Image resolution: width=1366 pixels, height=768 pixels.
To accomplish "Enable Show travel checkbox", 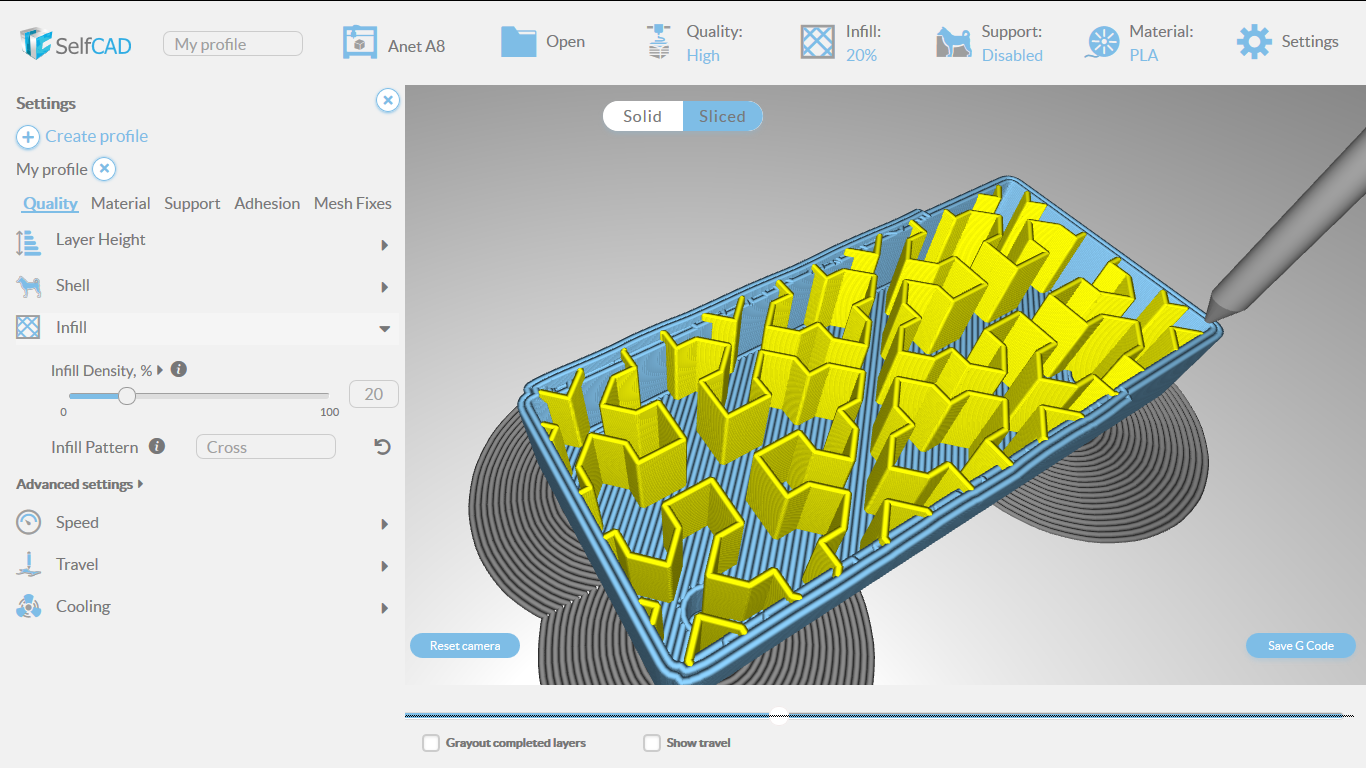I will [652, 743].
